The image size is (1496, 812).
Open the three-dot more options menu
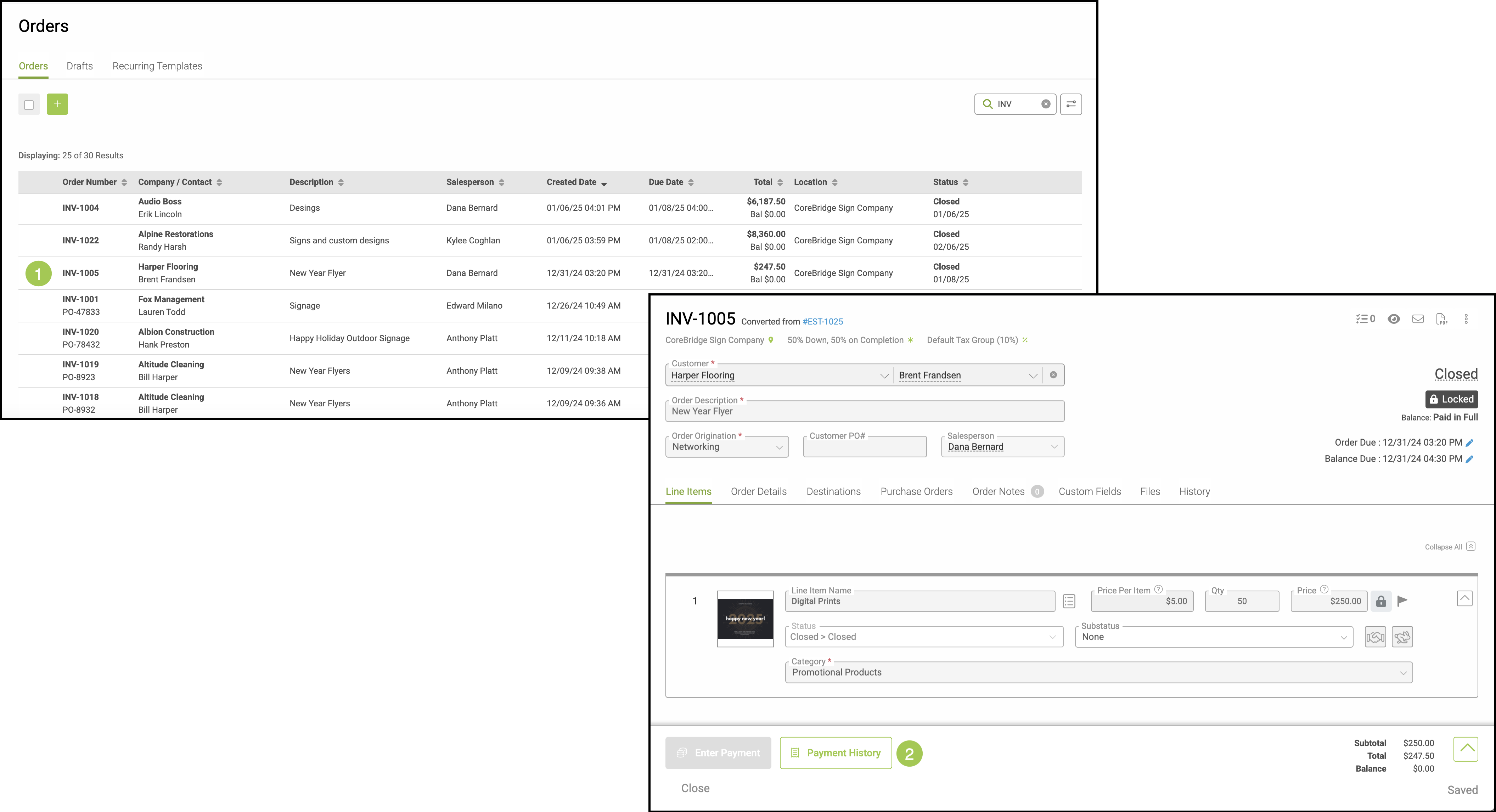(x=1466, y=319)
